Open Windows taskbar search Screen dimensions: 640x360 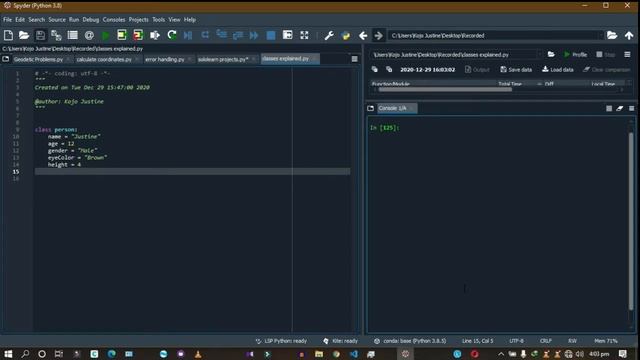click(x=25, y=354)
